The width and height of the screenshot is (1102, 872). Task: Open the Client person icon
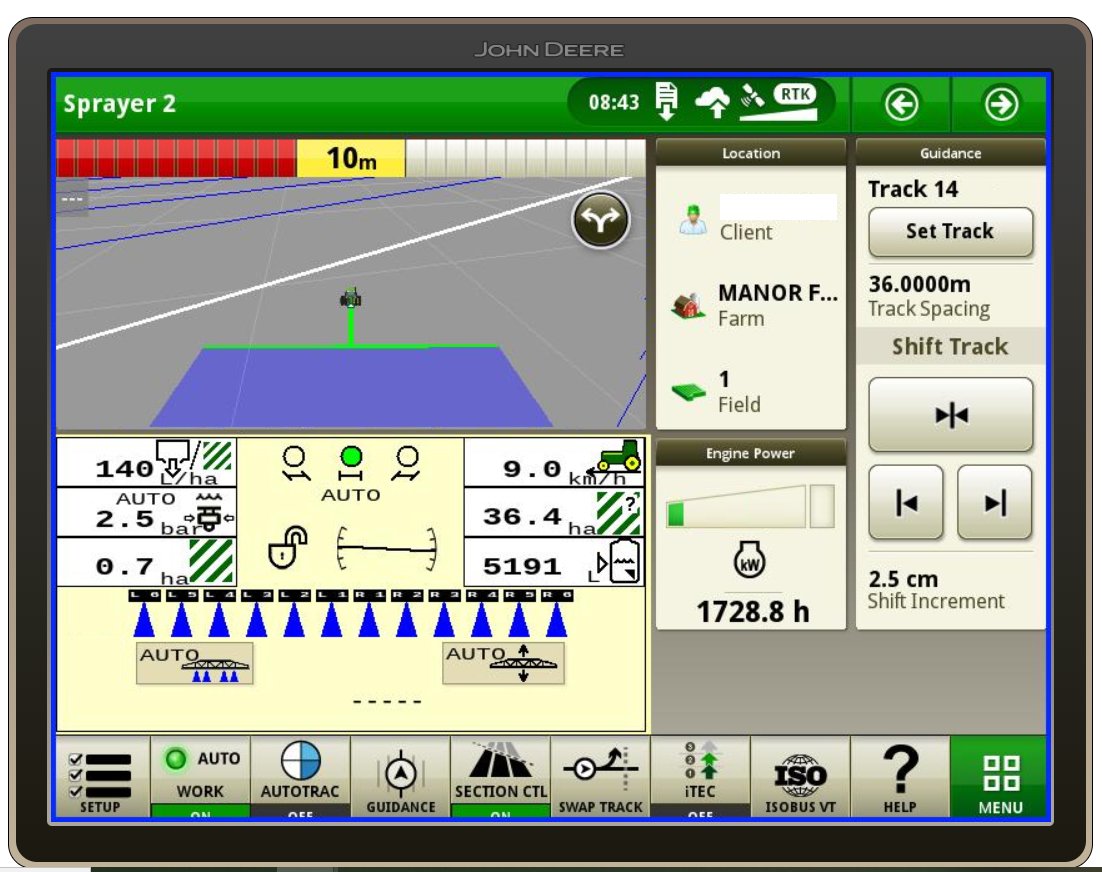pos(693,220)
